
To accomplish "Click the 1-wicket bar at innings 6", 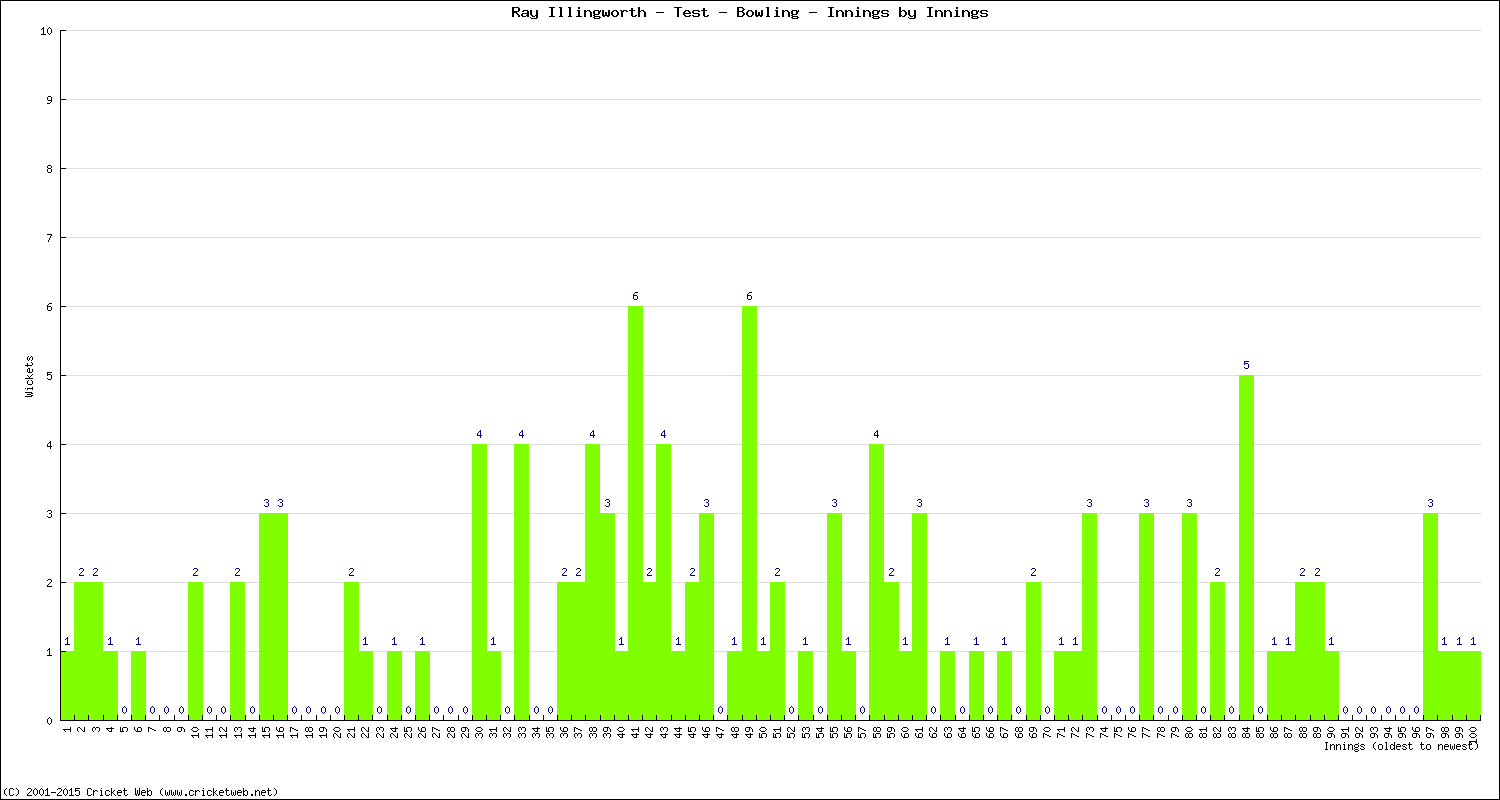I will [x=138, y=685].
